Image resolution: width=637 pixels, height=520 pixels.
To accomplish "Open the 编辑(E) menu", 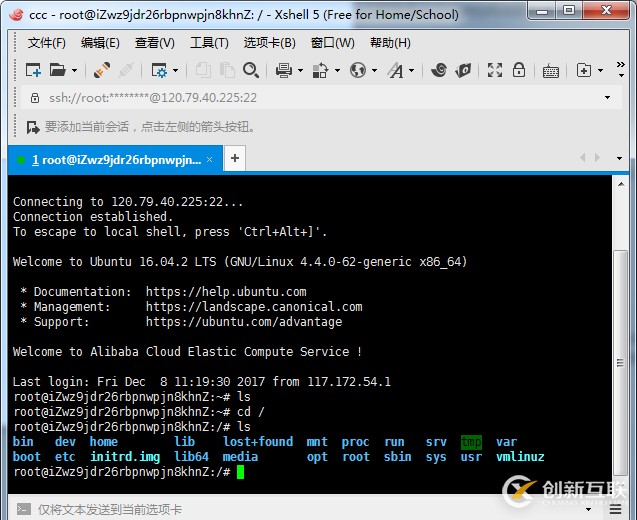I will tap(100, 43).
